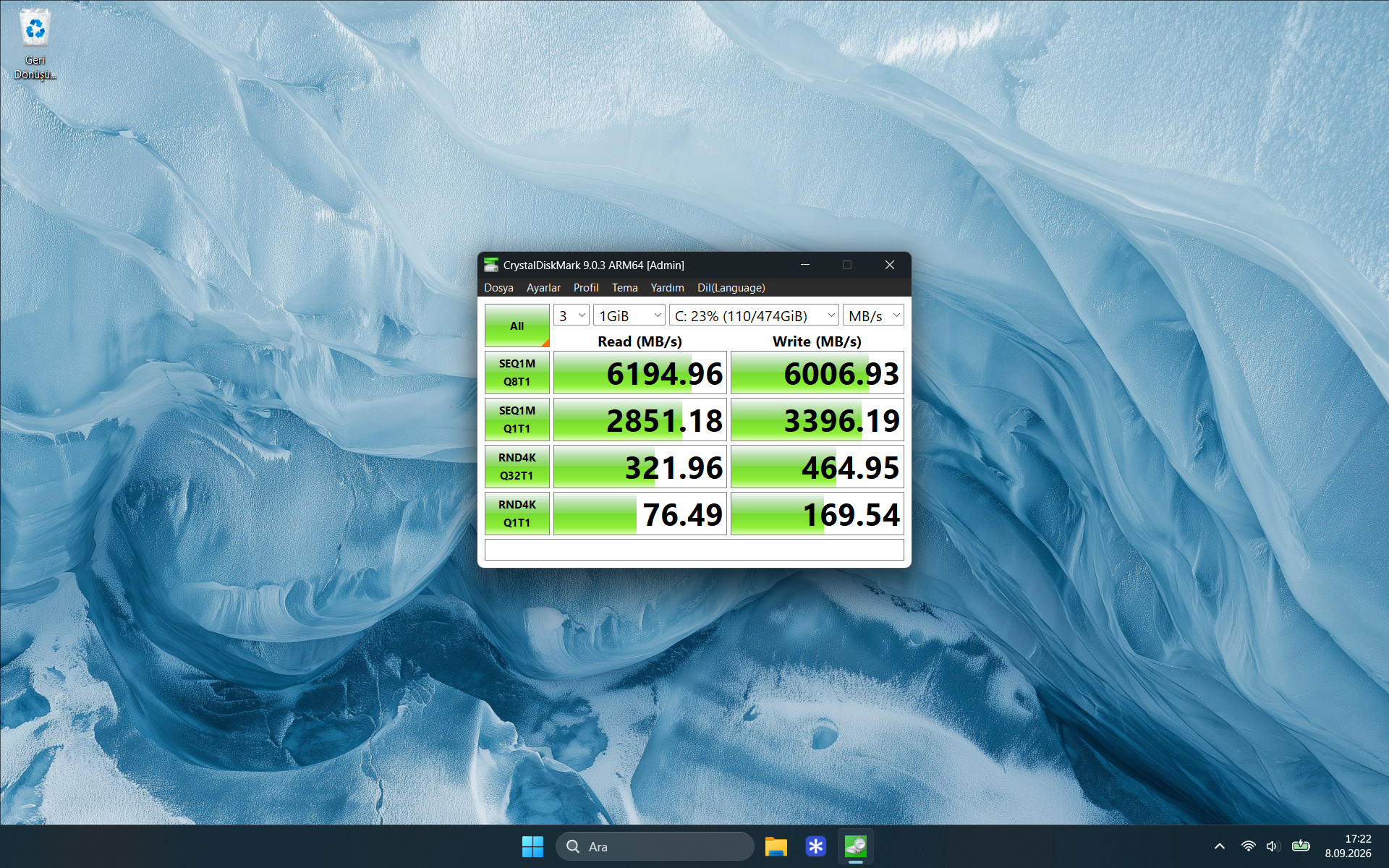The height and width of the screenshot is (868, 1389).
Task: Launch File Explorer from the taskbar
Action: coord(776,846)
